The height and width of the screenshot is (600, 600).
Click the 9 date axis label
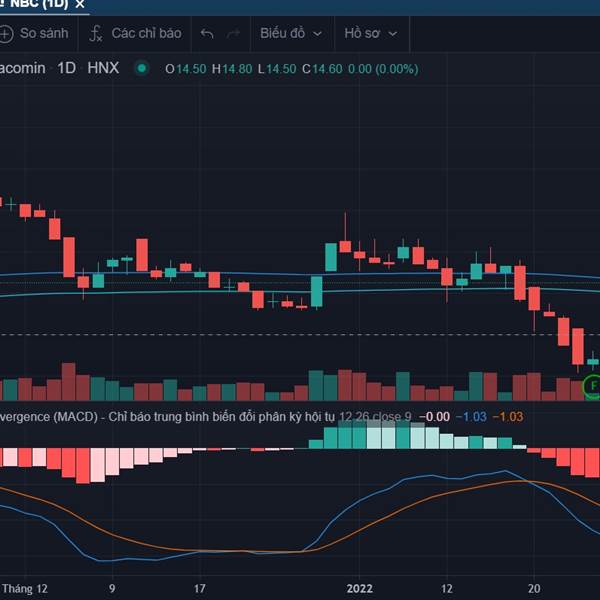pos(112,589)
